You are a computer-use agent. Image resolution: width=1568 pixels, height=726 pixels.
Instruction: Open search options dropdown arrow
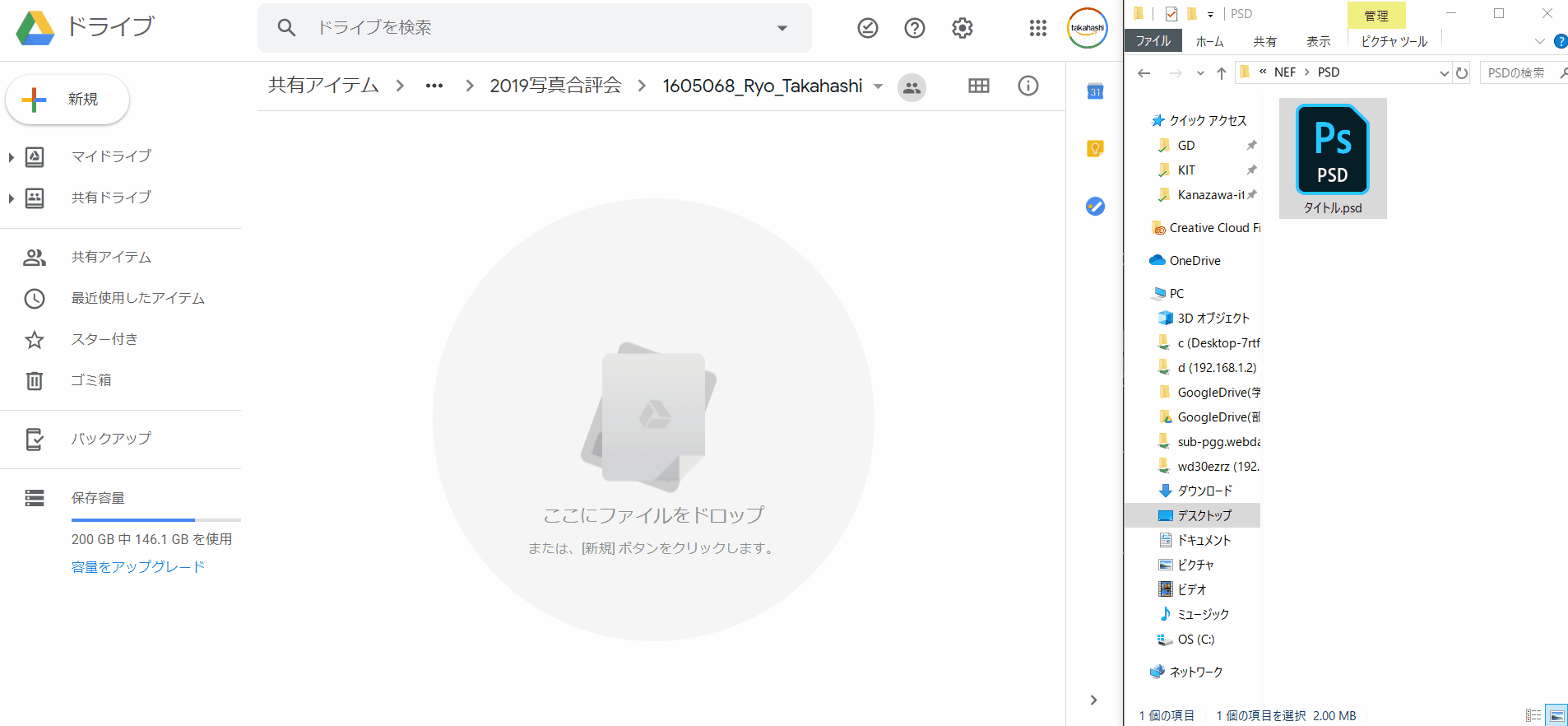pos(782,28)
